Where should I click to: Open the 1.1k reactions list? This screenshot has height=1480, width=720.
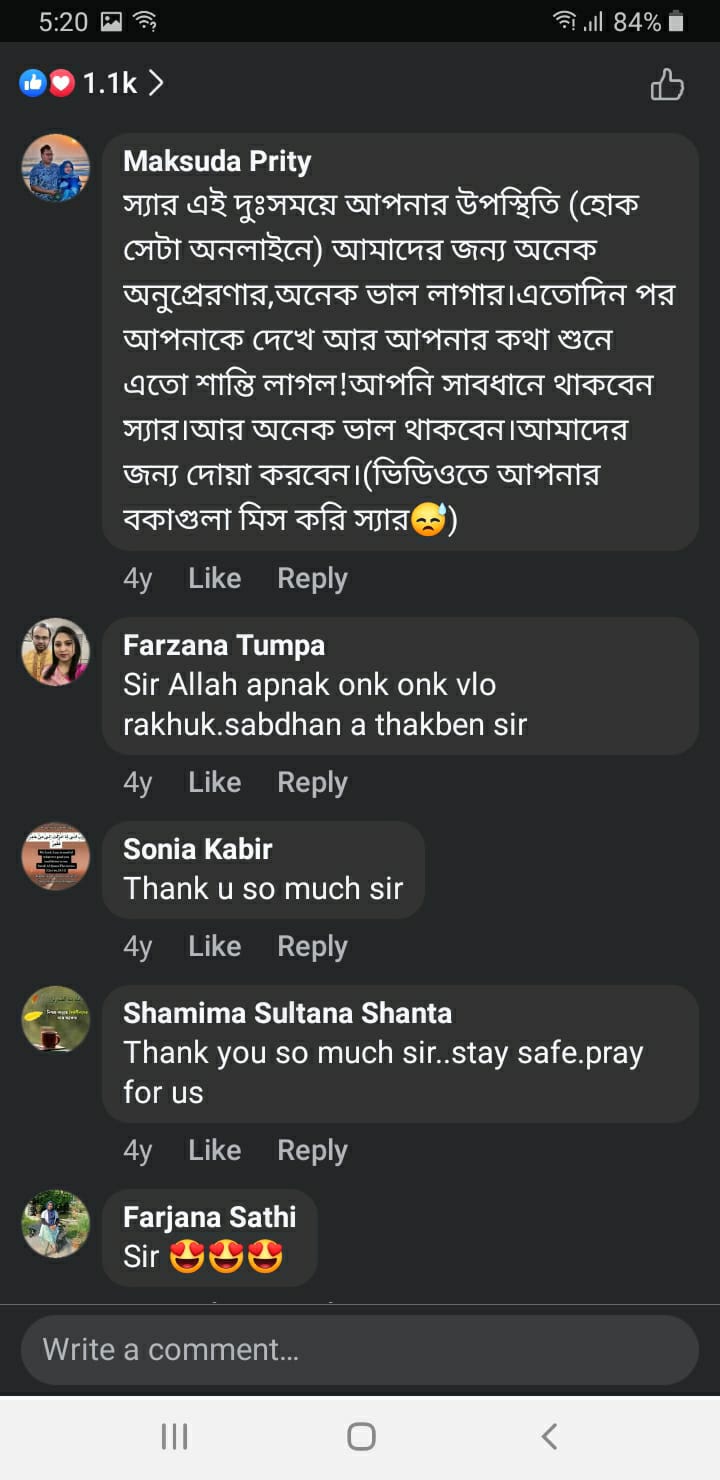(92, 84)
